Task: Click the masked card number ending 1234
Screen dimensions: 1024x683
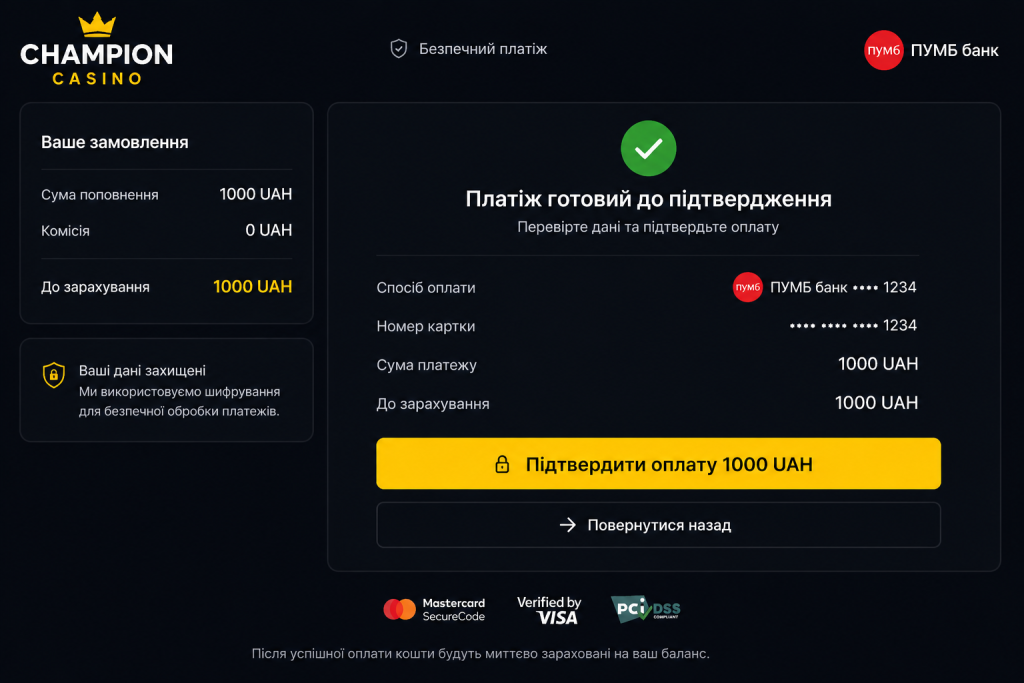Action: pos(853,325)
